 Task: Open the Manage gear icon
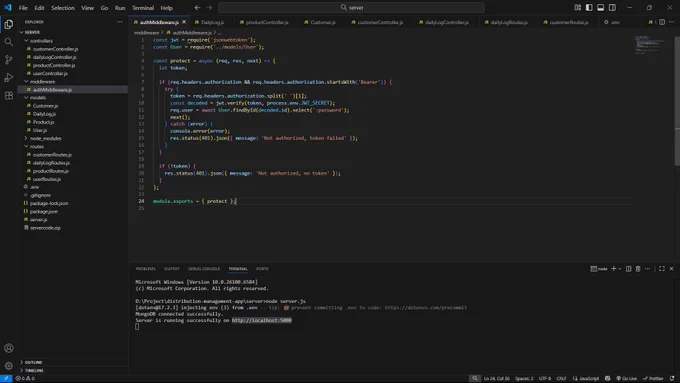9,366
